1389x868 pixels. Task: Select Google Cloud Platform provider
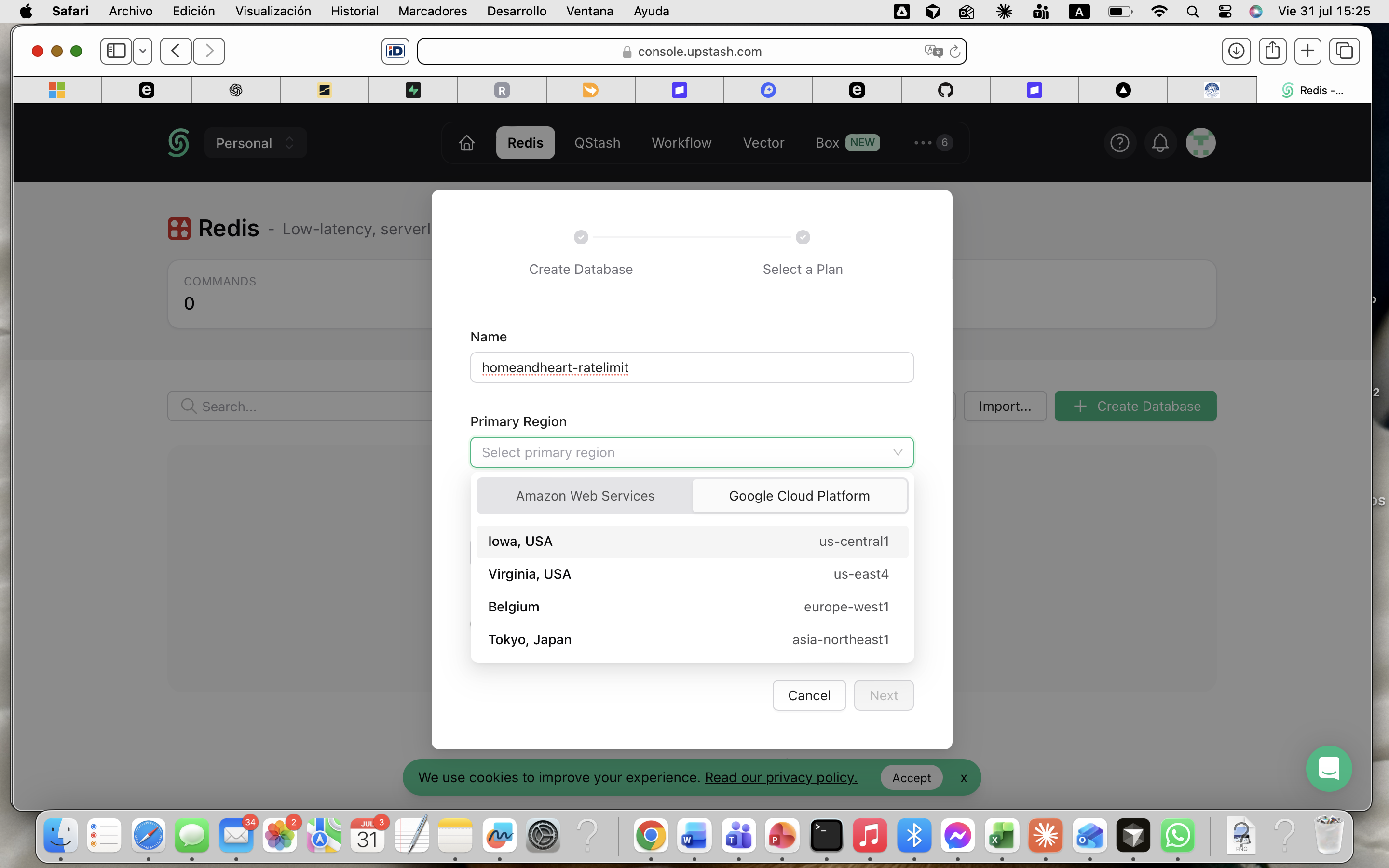(x=800, y=496)
